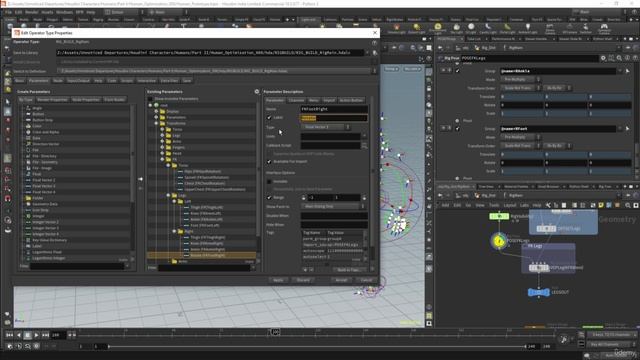Open the Layout menu in network editor
This screenshot has width=640, height=360.
click(510, 205)
